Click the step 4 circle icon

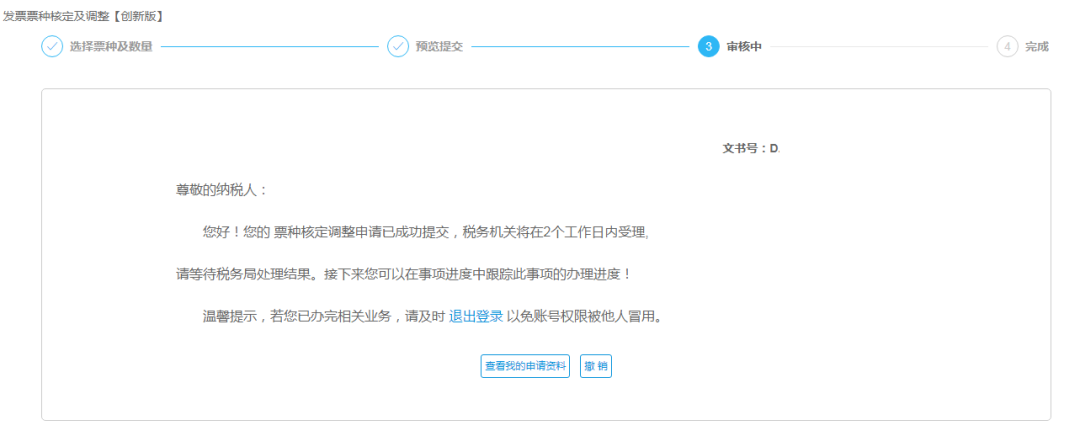coord(1007,47)
